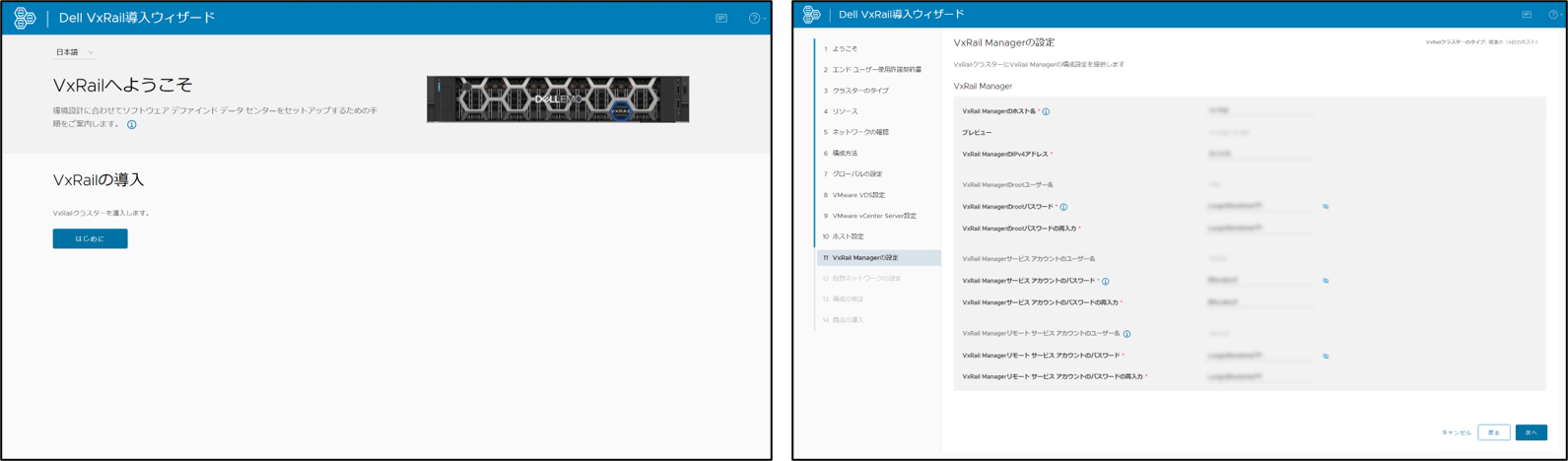Click the VxRail server image
1568x461 pixels.
point(558,99)
